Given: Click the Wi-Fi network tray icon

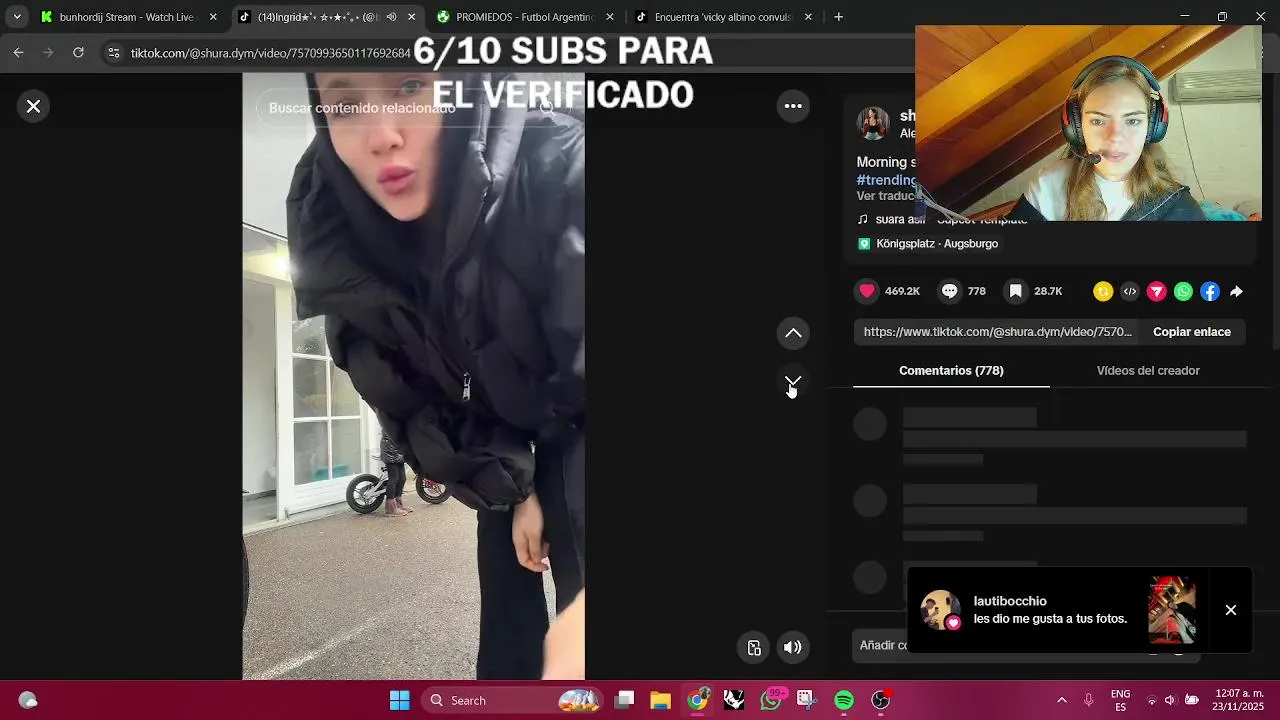Looking at the screenshot, I should coord(1151,700).
